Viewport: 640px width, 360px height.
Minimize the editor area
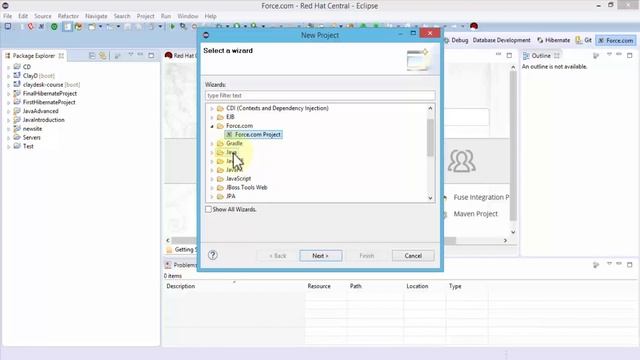pos(498,55)
